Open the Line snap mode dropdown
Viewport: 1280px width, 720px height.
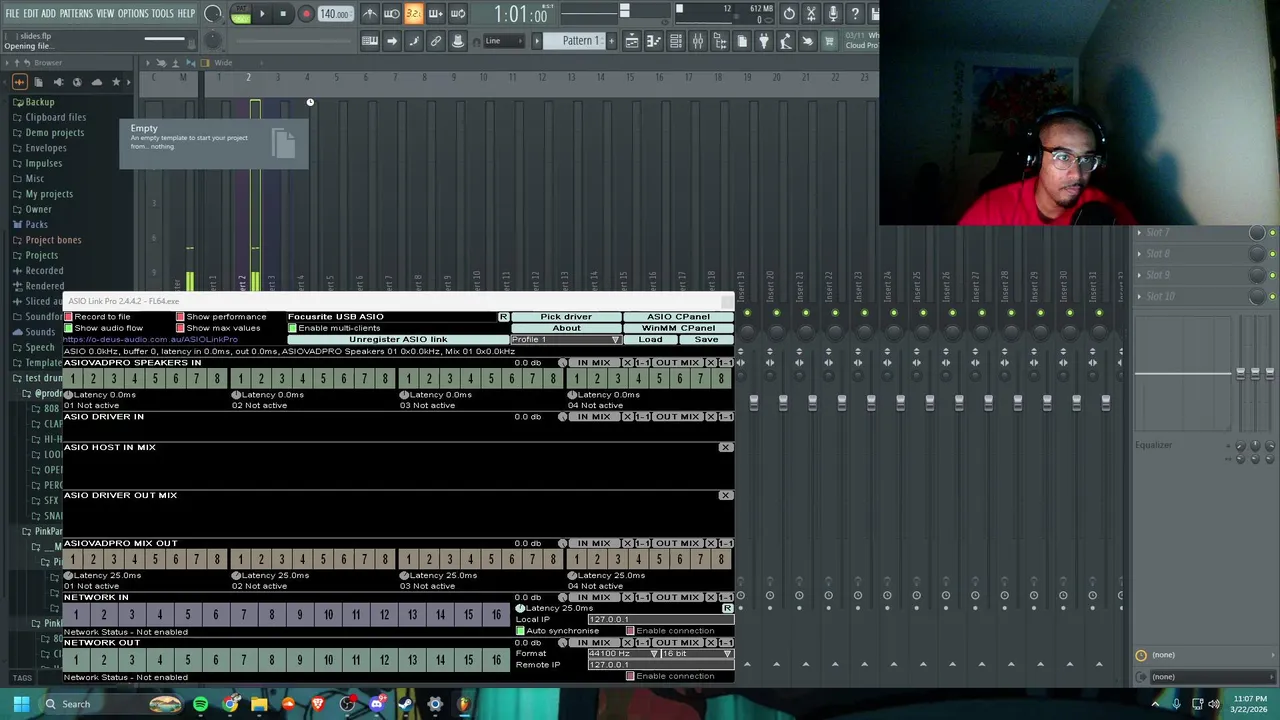coord(503,41)
